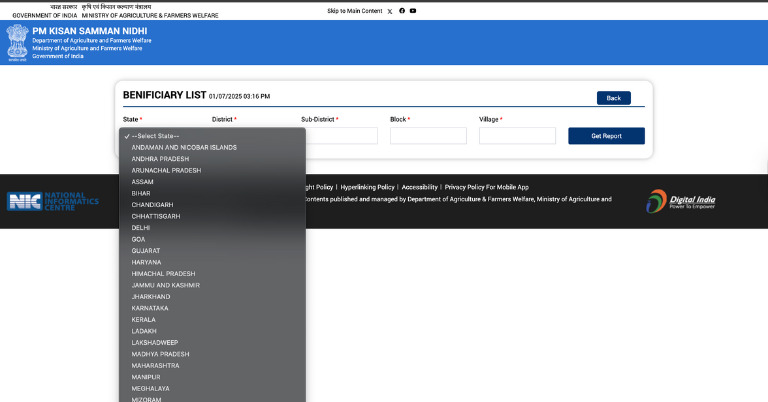The width and height of the screenshot is (768, 402).
Task: Open Privacy Policy For Mobile App link
Action: pos(487,187)
